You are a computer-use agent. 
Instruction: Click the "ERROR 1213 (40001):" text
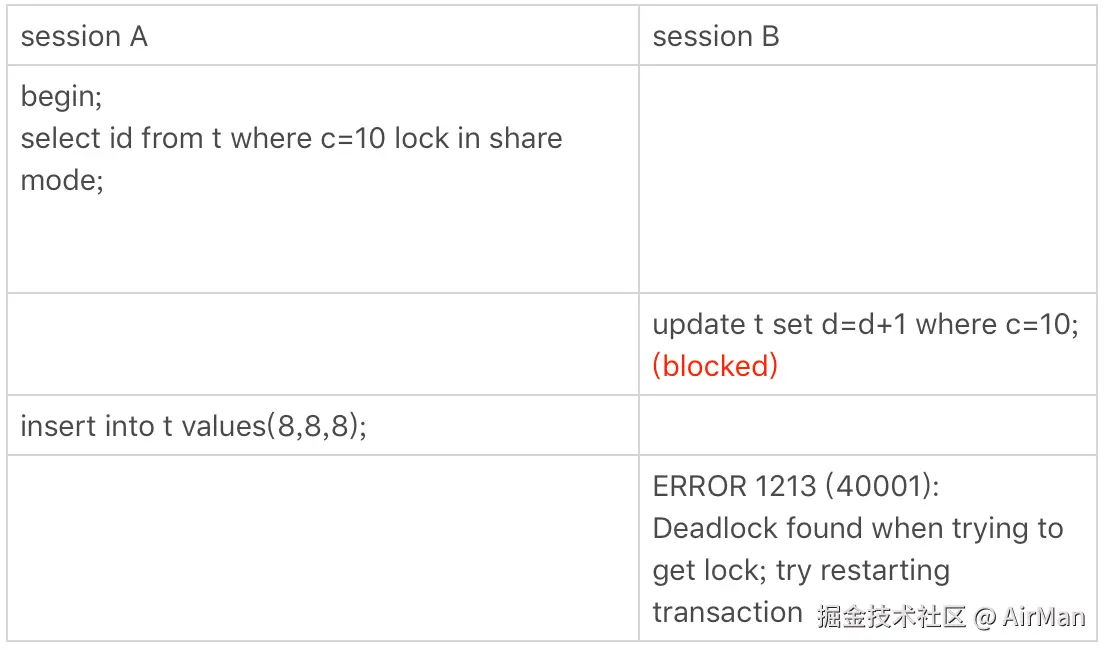click(796, 486)
